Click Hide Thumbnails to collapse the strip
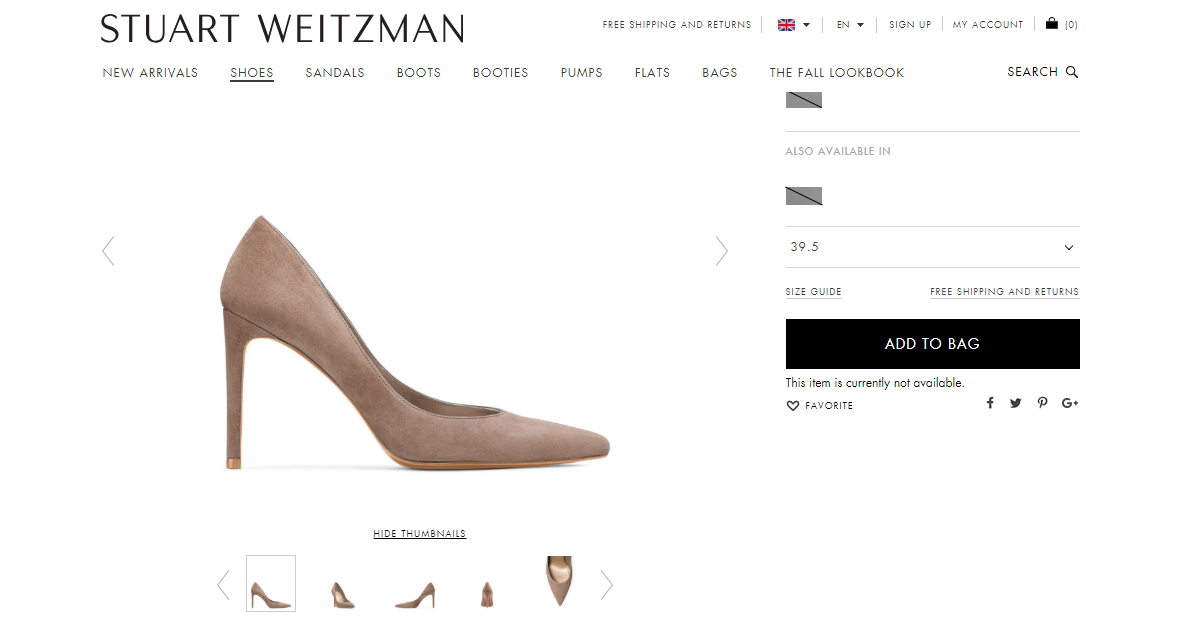The width and height of the screenshot is (1200, 630). point(419,533)
